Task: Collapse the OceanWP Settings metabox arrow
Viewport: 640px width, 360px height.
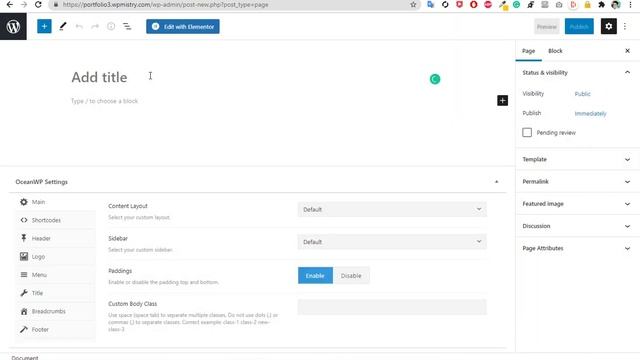Action: tap(496, 182)
